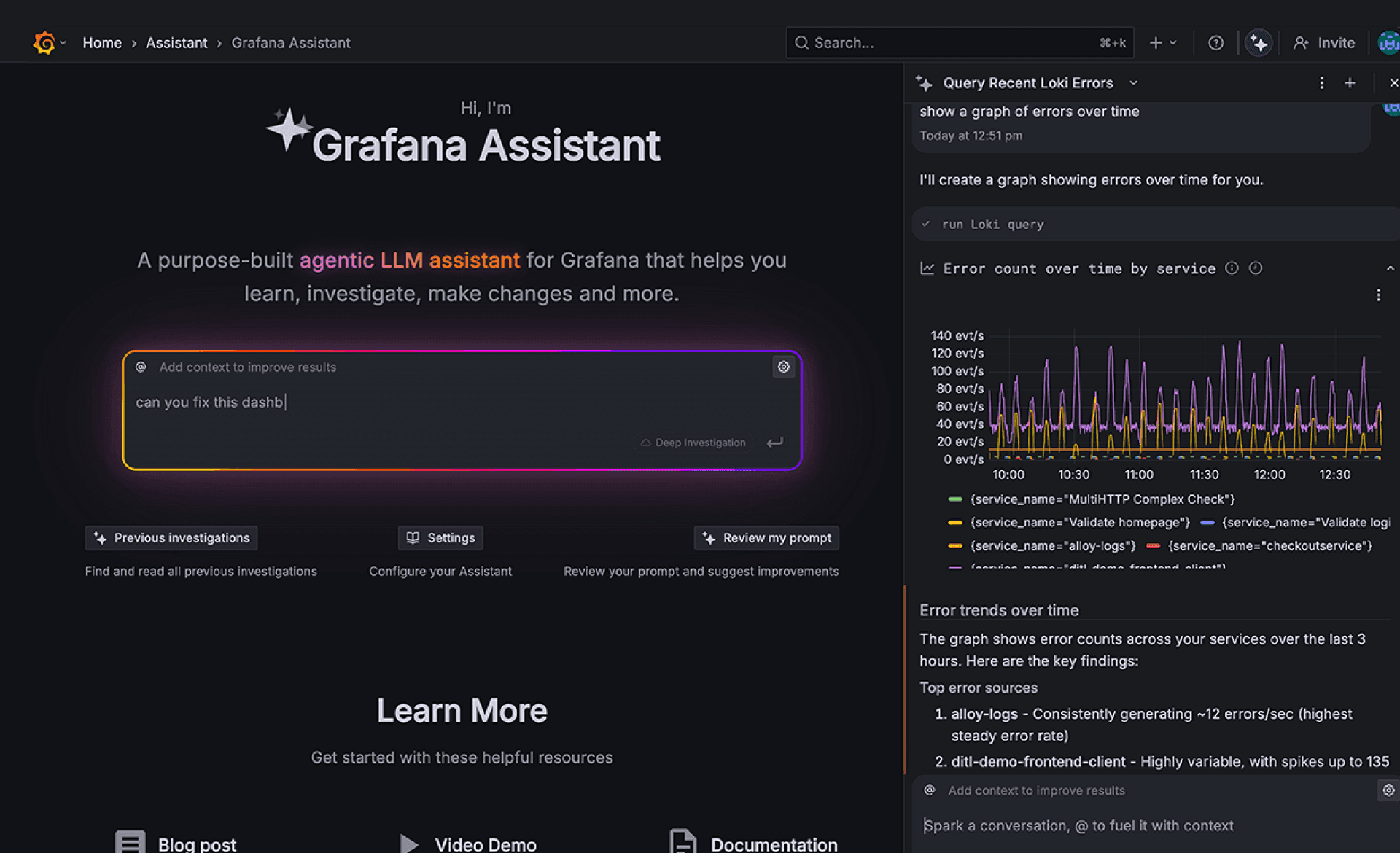1400x853 pixels.
Task: Click the Invite button
Action: (1324, 43)
